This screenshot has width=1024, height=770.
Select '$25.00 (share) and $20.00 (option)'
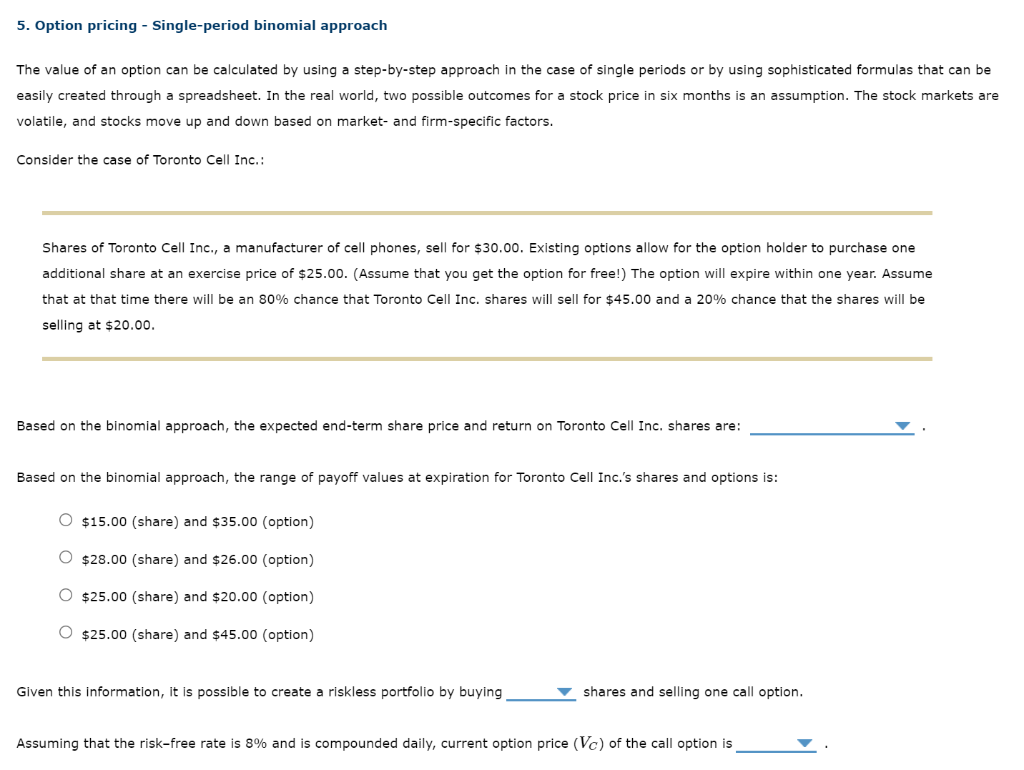[x=64, y=596]
